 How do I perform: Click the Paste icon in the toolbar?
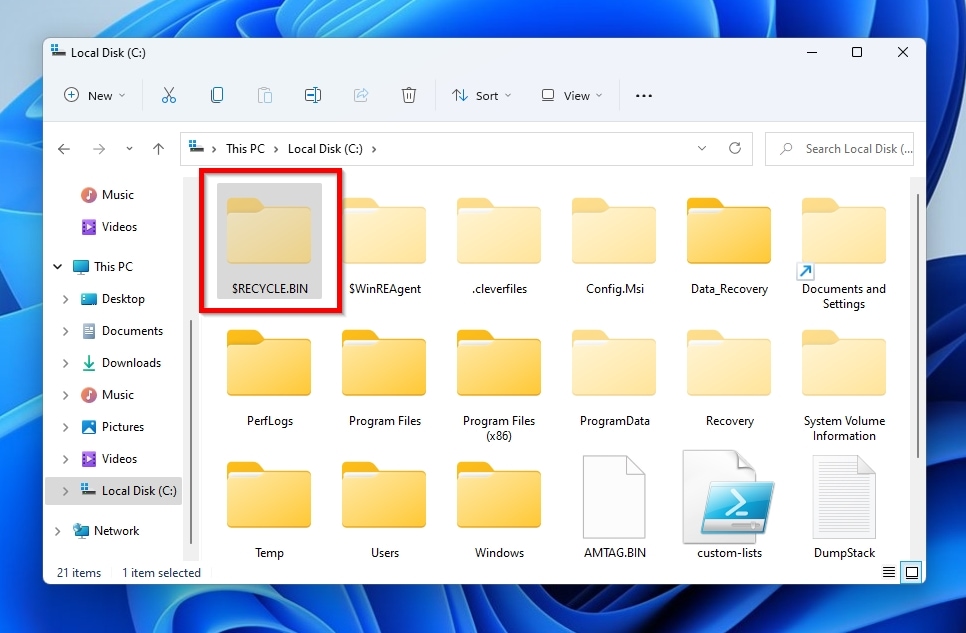pos(264,95)
